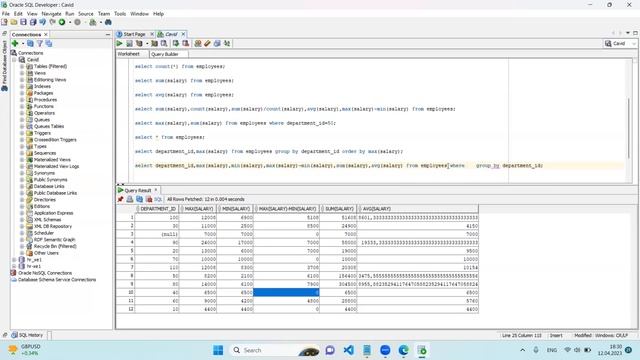Screen dimensions: 640x360
Task: Click the highlighted cell in result row 10
Action: click(286, 292)
